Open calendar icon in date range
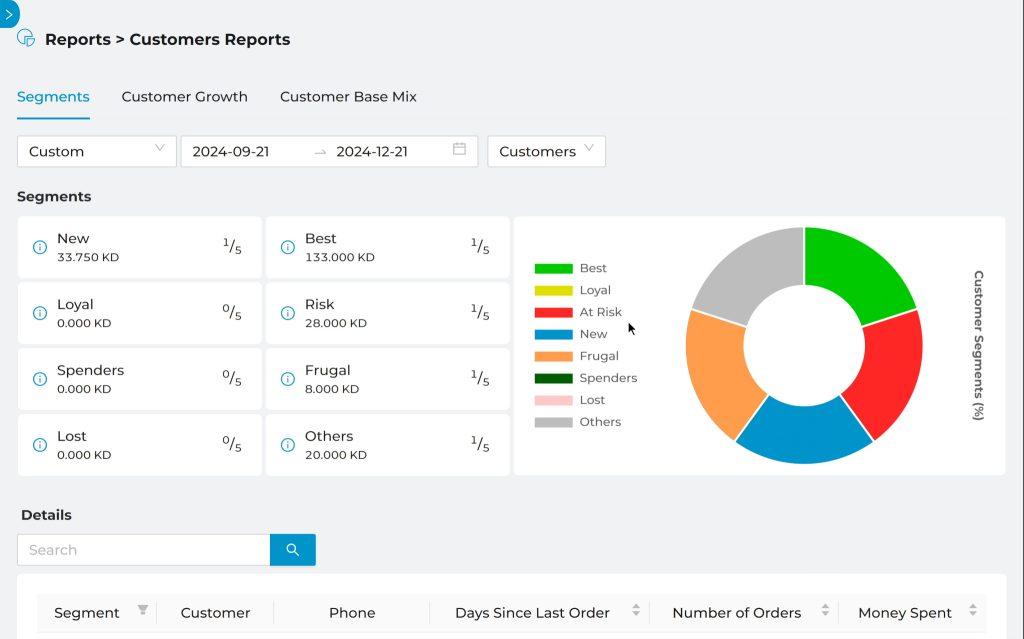The height and width of the screenshot is (639, 1024). click(459, 149)
